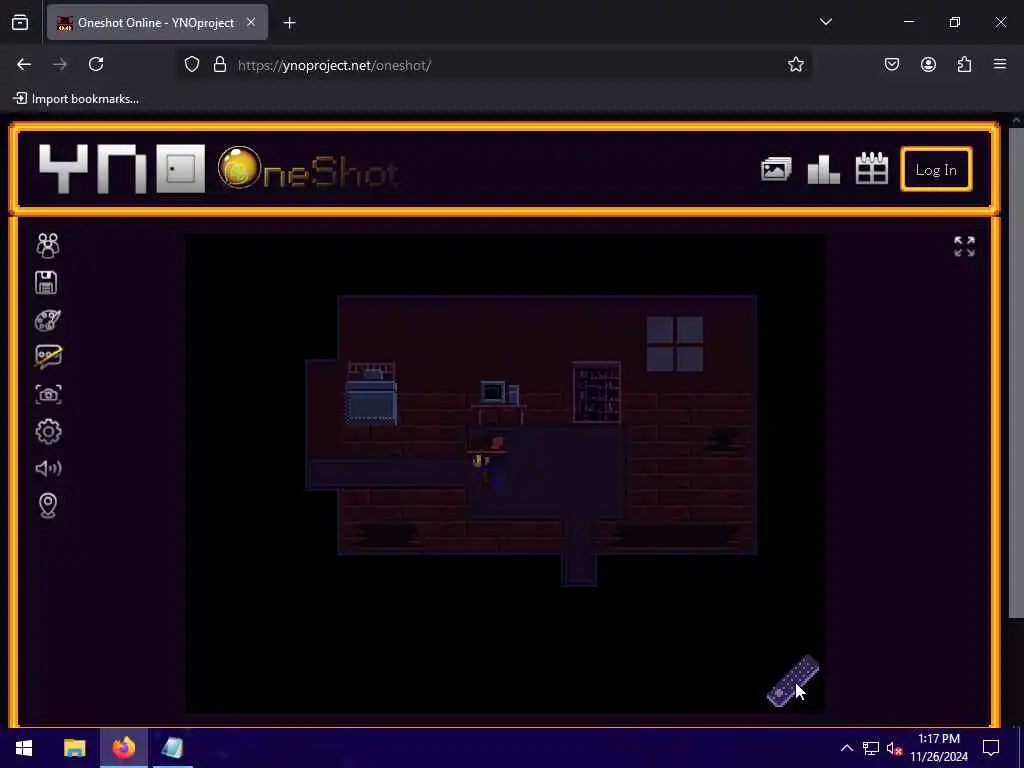This screenshot has width=1024, height=768.
Task: Open the players list icon in sidebar
Action: (x=48, y=246)
